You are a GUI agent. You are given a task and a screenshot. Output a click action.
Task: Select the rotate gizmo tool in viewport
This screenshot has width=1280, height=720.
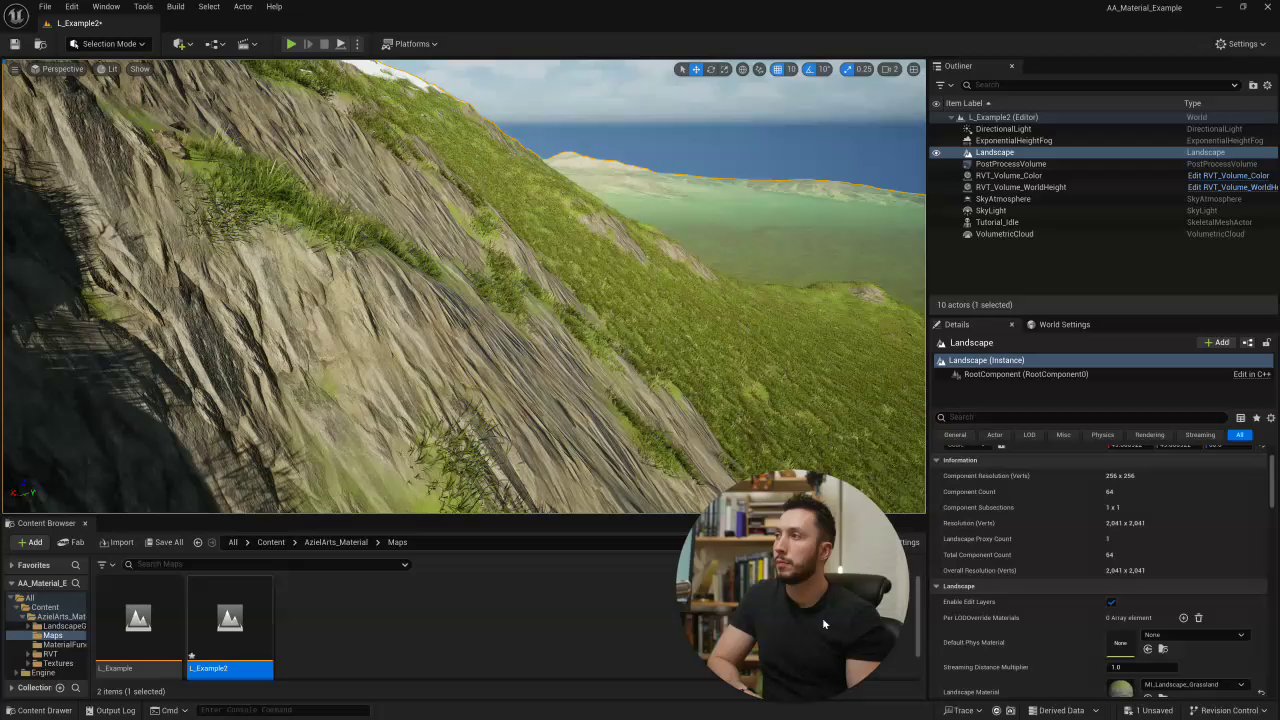pyautogui.click(x=711, y=69)
